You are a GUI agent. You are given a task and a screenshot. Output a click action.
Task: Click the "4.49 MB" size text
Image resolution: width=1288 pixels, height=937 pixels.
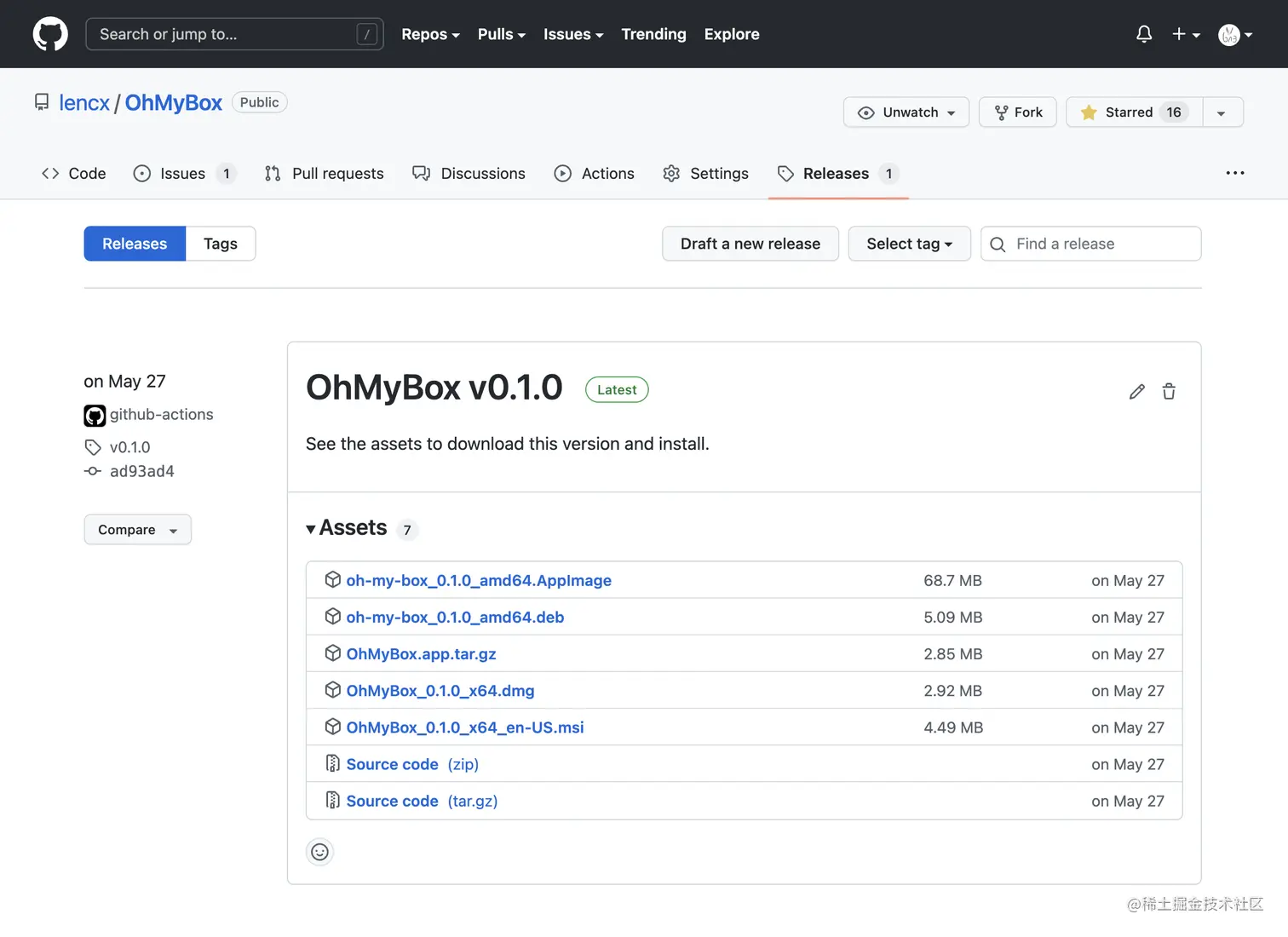pos(953,727)
